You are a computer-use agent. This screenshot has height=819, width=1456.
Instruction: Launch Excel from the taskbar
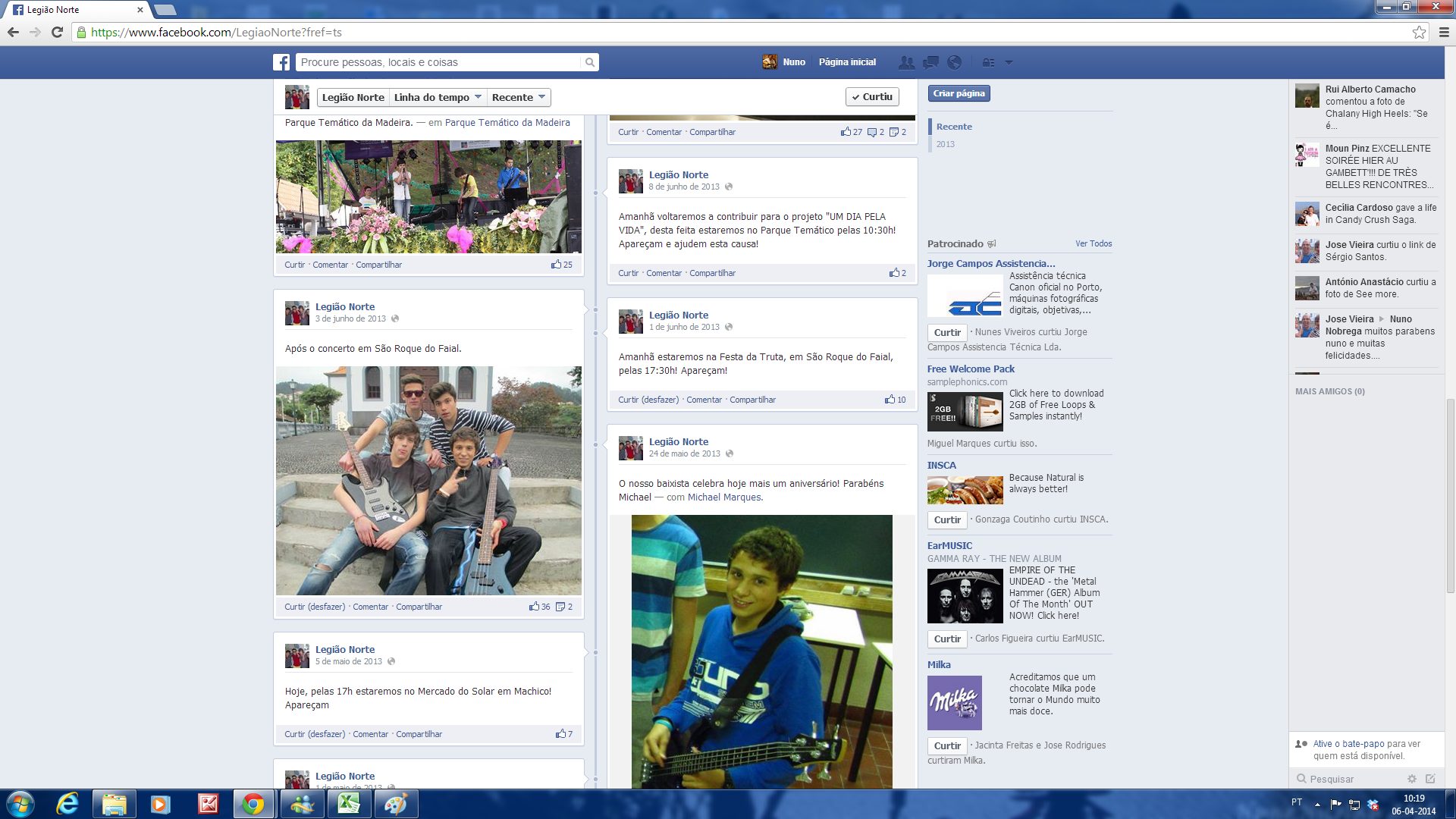click(348, 804)
